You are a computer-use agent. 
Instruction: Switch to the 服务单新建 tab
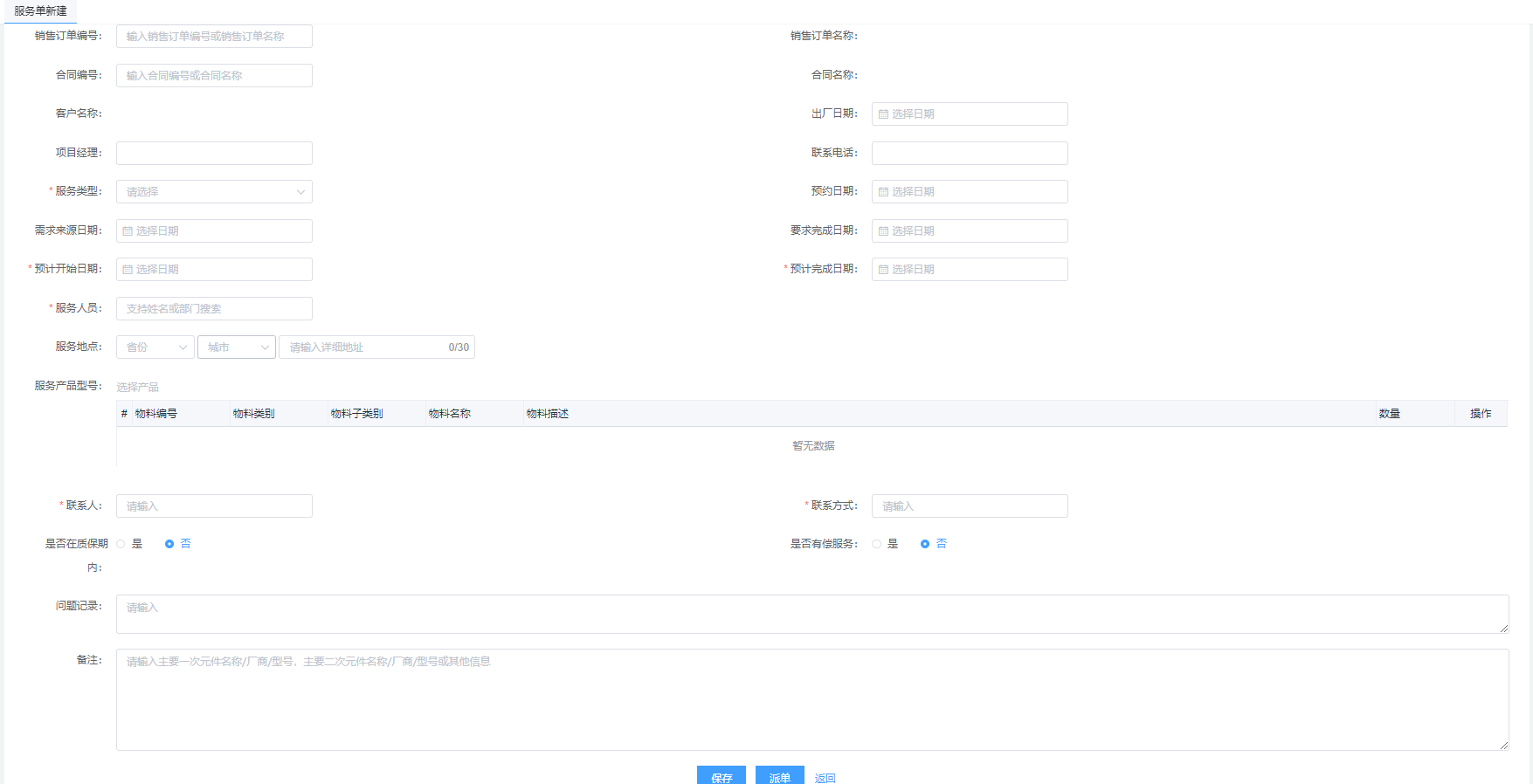40,11
